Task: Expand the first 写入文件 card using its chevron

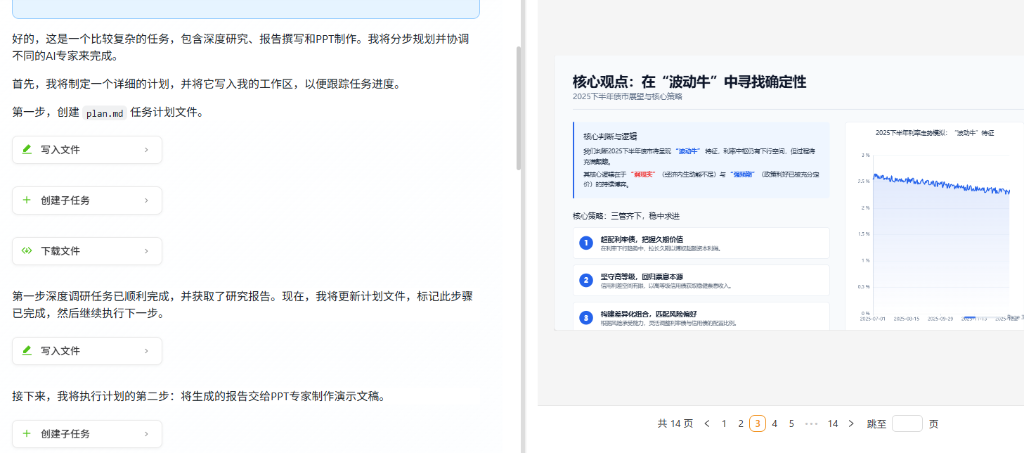Action: point(146,150)
